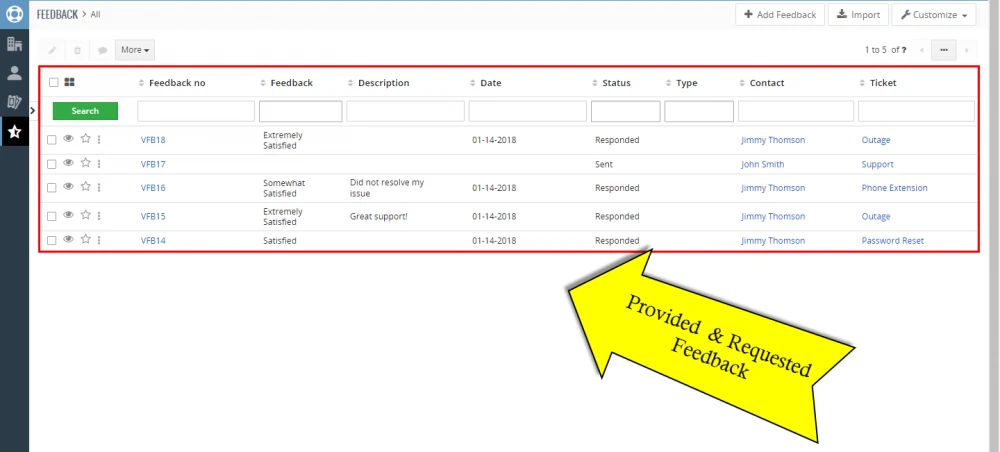Click the Description filter input field
This screenshot has width=1000, height=452.
click(405, 111)
